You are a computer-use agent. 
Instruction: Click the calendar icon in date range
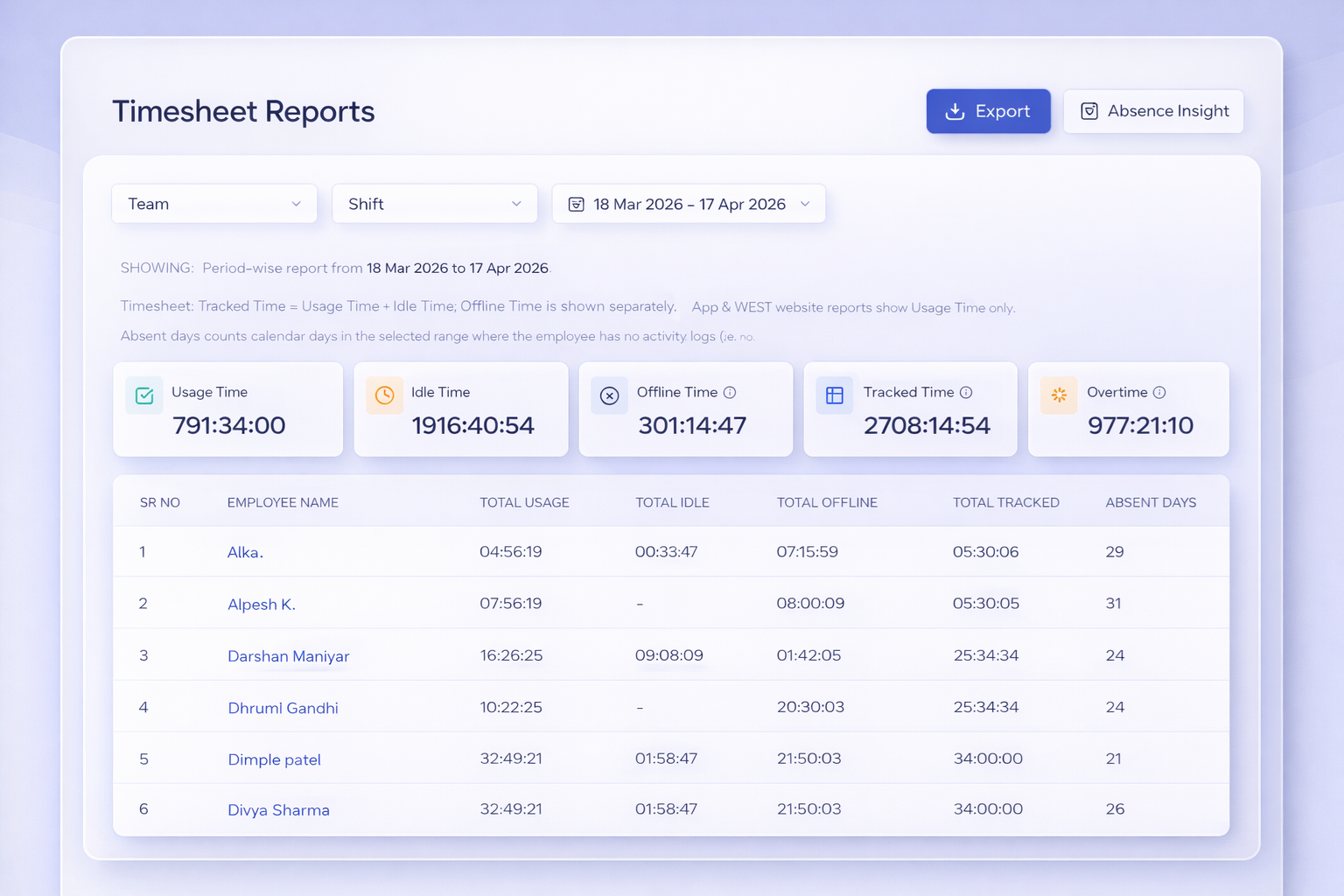coord(577,204)
